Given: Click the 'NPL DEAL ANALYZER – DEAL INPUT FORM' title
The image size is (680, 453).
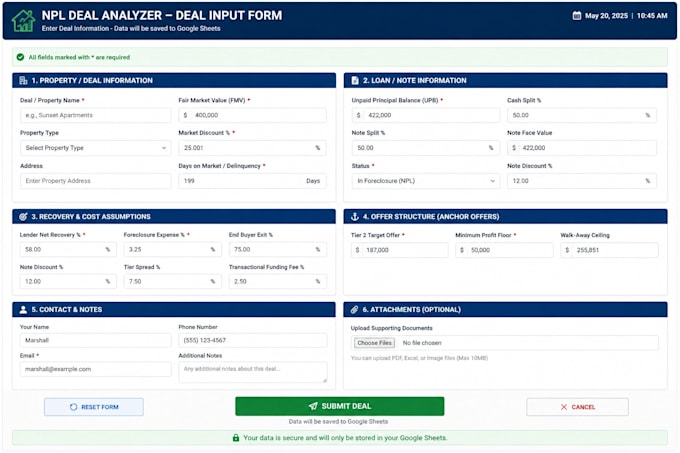Looking at the screenshot, I should pos(162,16).
